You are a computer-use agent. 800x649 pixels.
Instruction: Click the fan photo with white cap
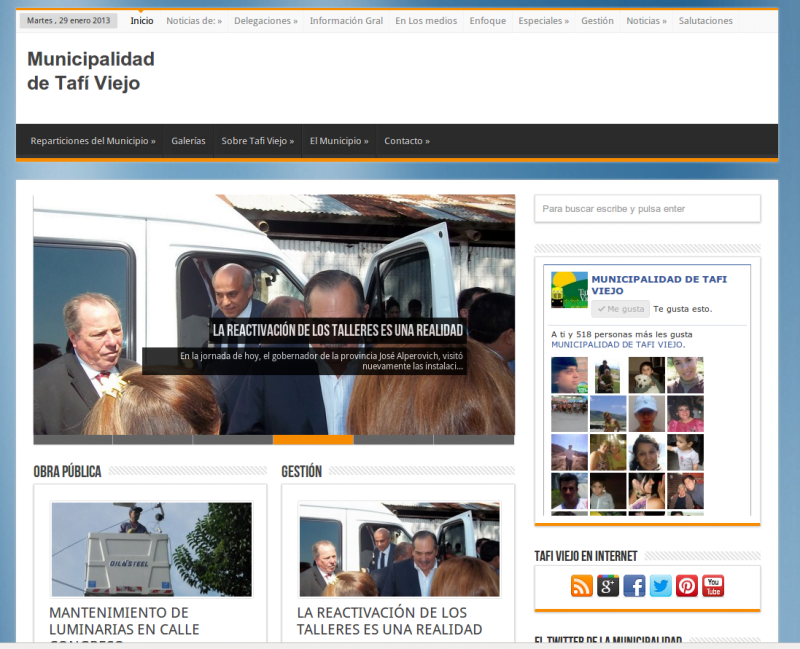[646, 414]
